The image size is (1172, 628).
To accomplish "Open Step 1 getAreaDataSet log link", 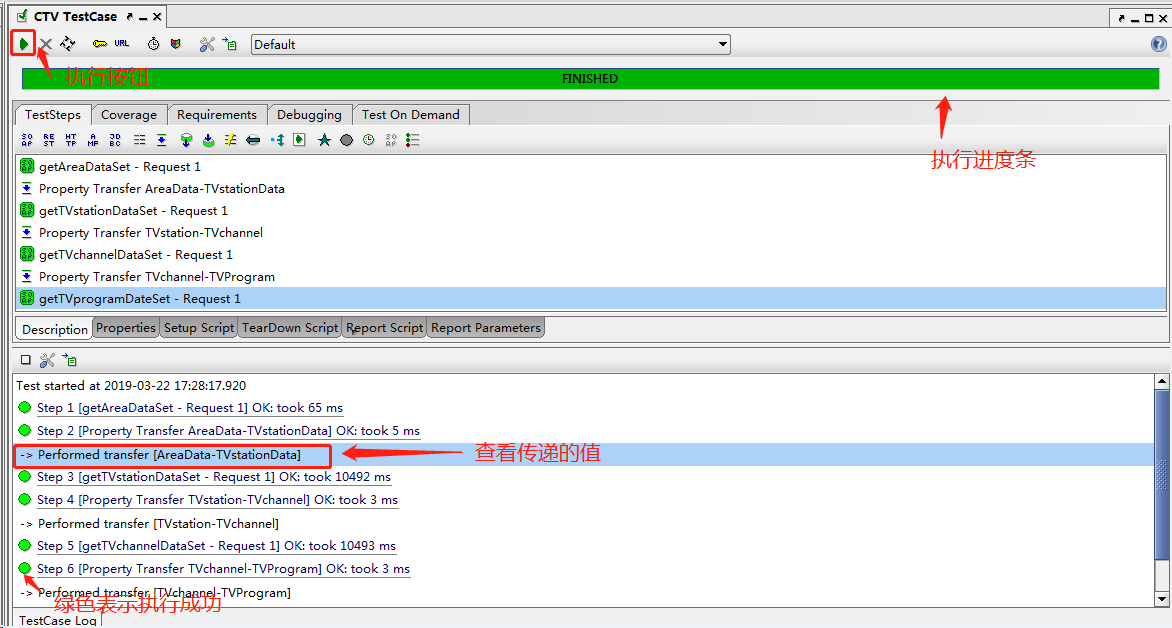I will coord(190,408).
